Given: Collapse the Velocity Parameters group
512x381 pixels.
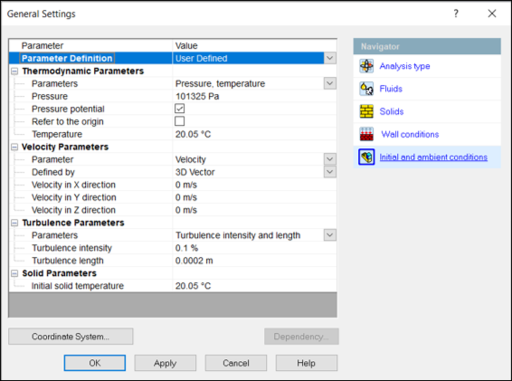Looking at the screenshot, I should pyautogui.click(x=14, y=147).
